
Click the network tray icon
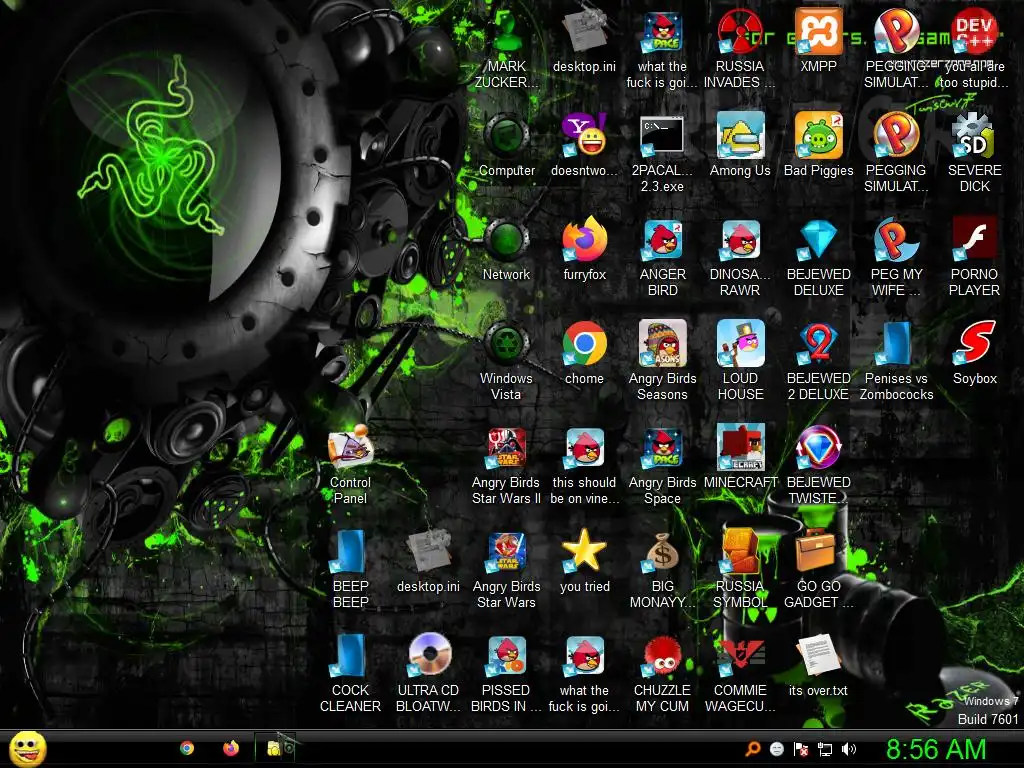point(825,749)
